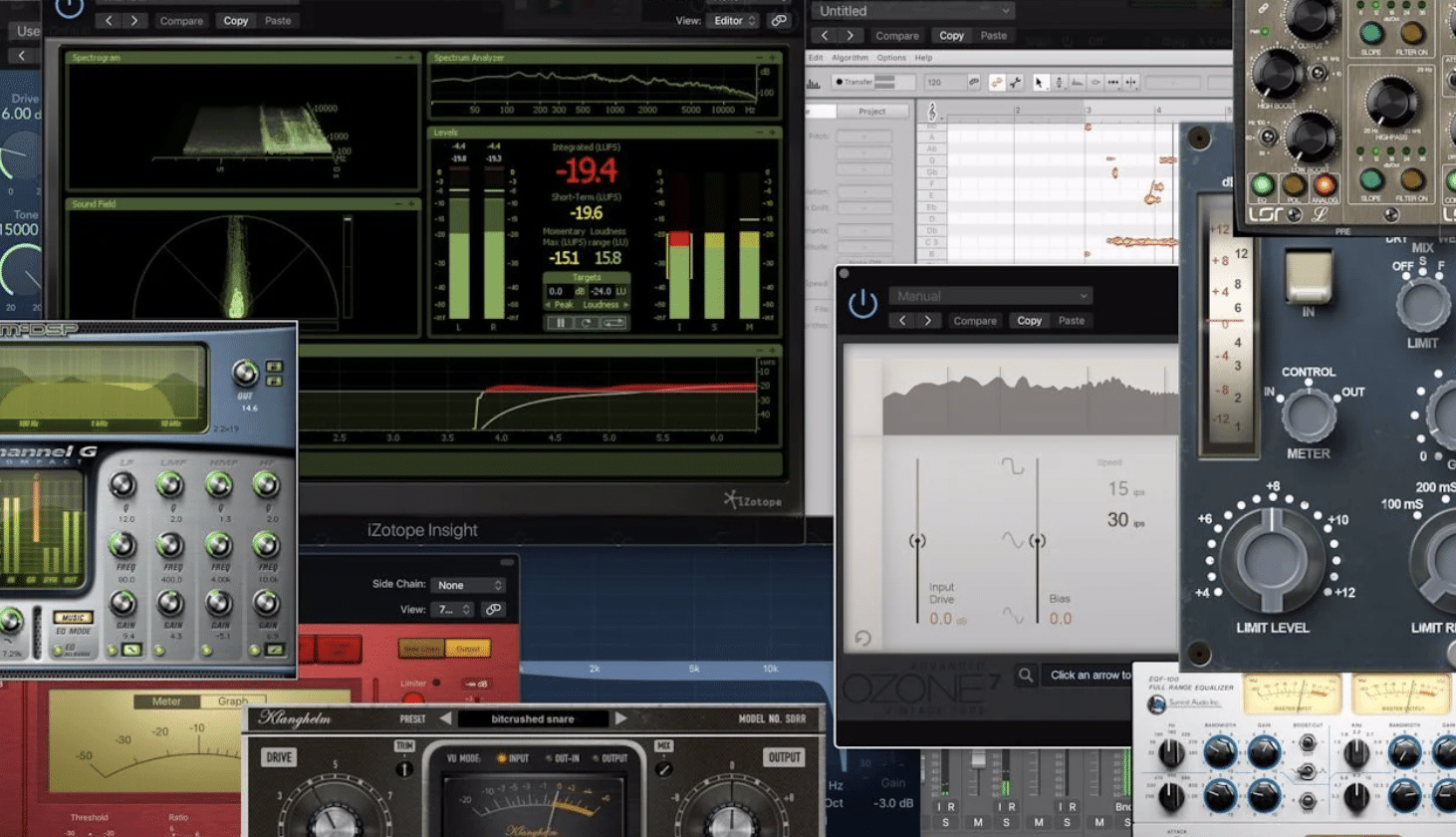
Task: Collapse the Spectrogram panel with minus button
Action: pyautogui.click(x=398, y=58)
